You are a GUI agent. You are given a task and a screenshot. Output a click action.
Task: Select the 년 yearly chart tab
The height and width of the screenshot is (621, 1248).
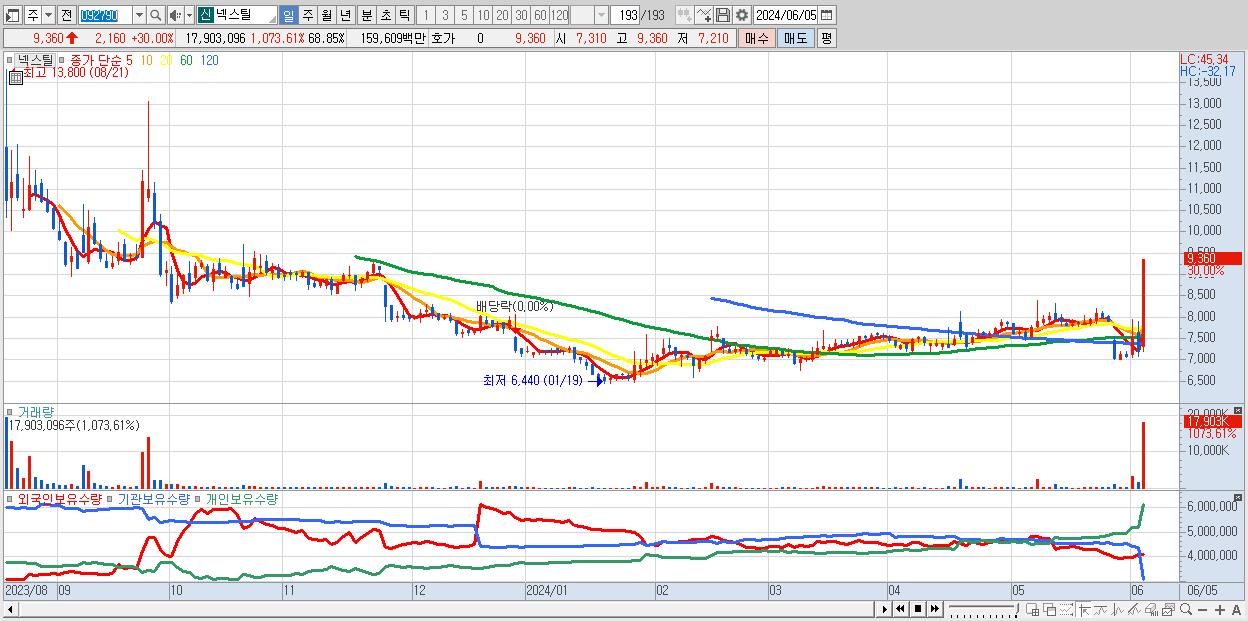coord(345,15)
